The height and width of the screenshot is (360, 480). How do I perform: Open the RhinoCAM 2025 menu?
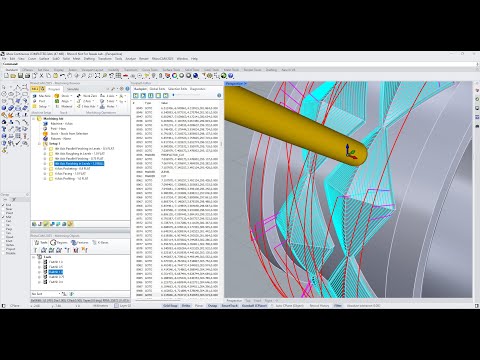[163, 59]
